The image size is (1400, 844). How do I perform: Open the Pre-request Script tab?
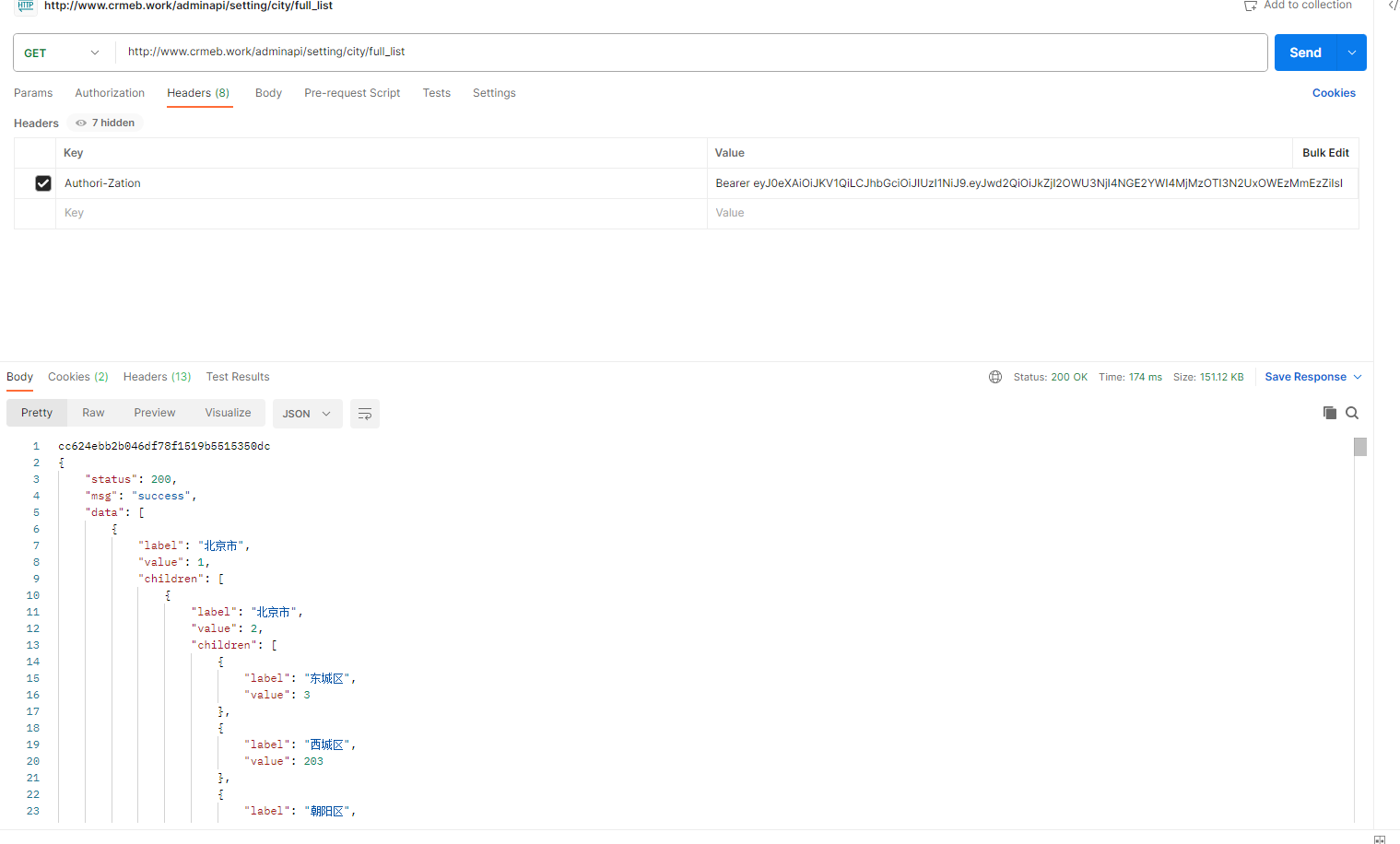pos(352,93)
